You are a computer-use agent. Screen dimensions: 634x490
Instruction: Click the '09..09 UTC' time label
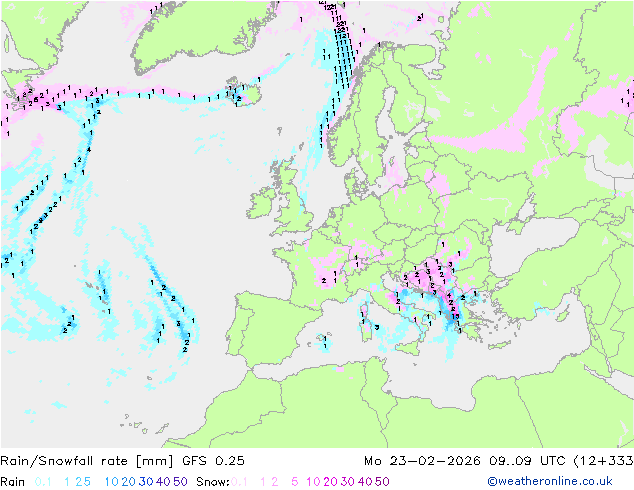527,461
